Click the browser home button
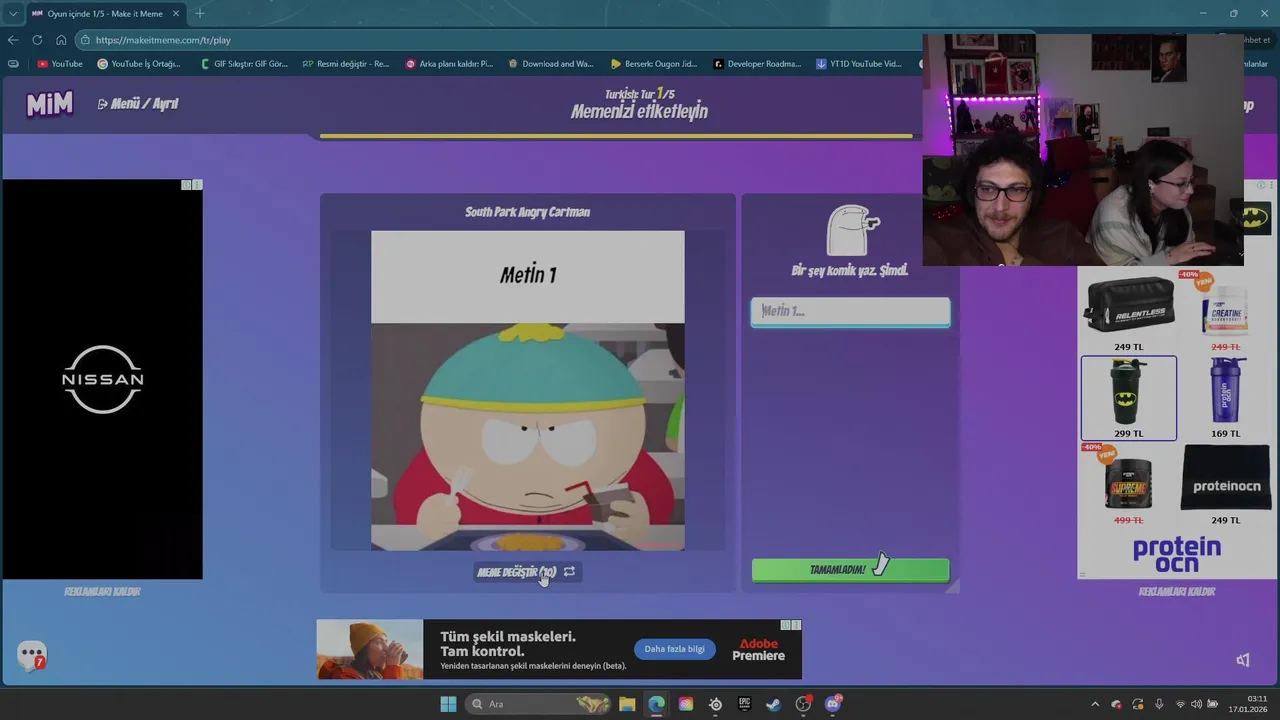1280x720 pixels. pyautogui.click(x=61, y=40)
